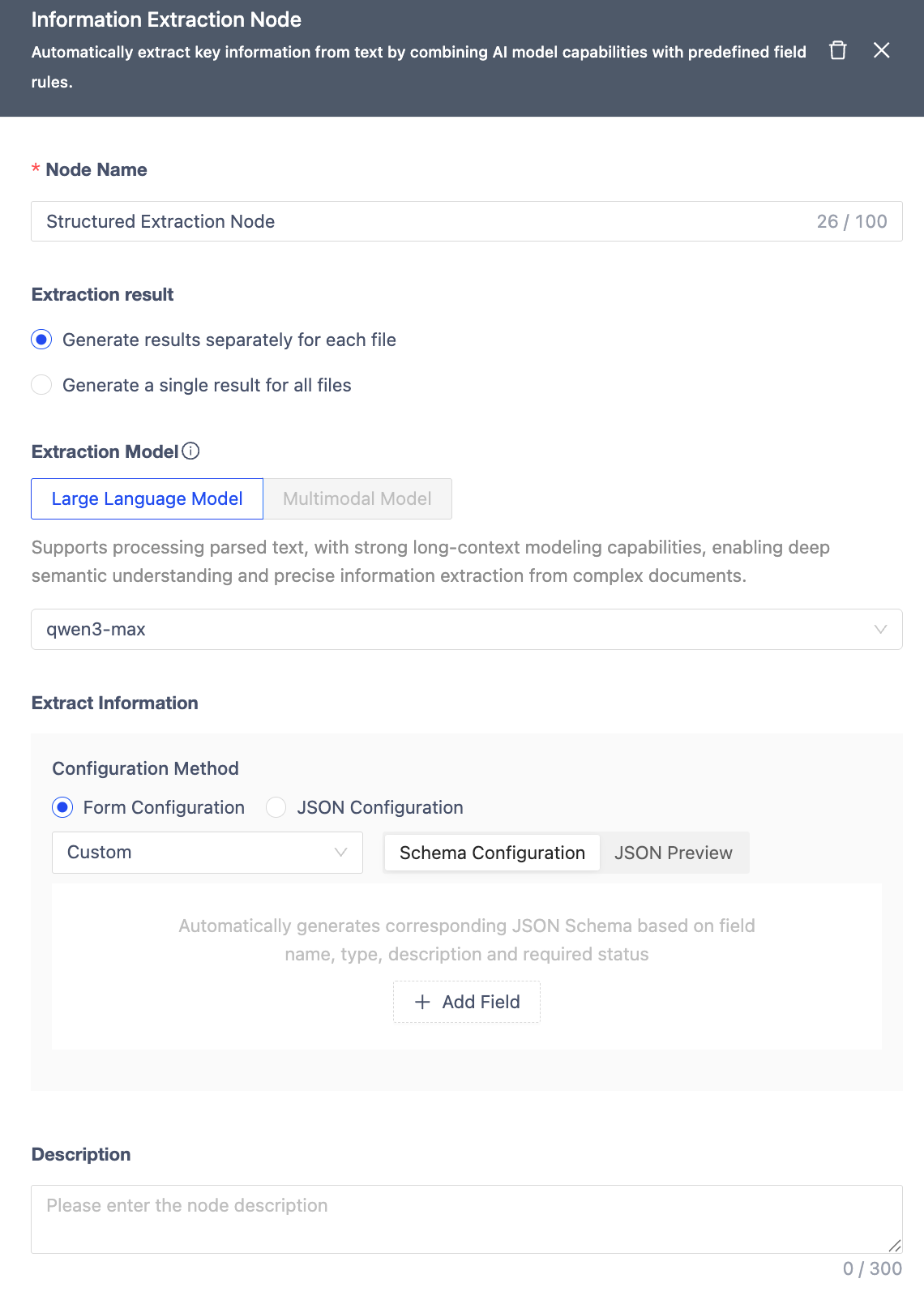Choose the Form Configuration radio option

pyautogui.click(x=62, y=807)
